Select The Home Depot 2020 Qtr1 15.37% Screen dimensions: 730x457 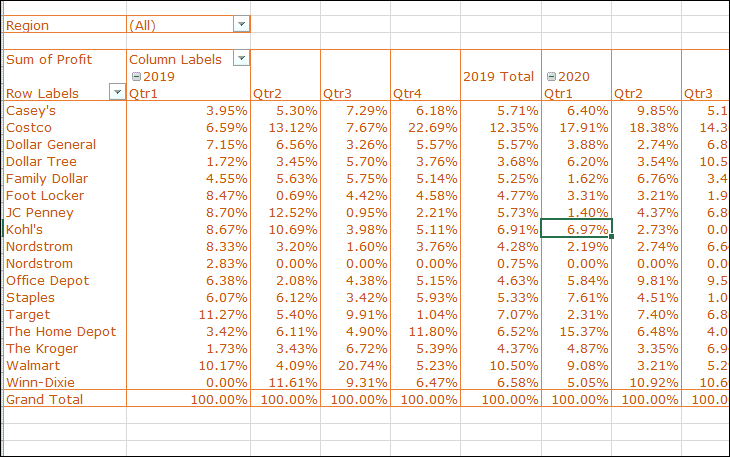[x=576, y=331]
